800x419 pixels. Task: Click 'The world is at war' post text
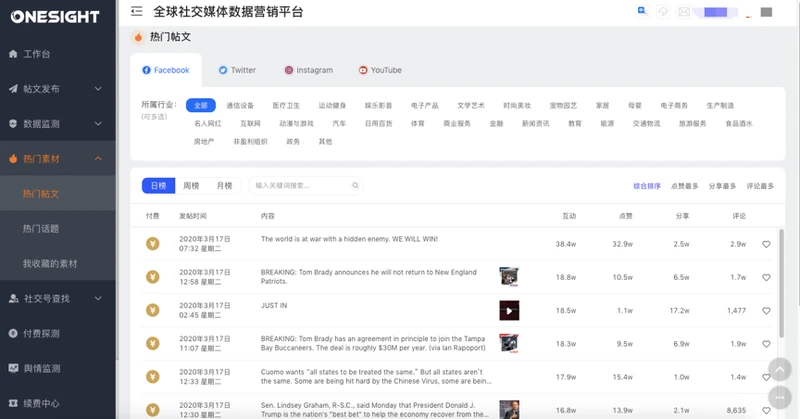tap(349, 239)
